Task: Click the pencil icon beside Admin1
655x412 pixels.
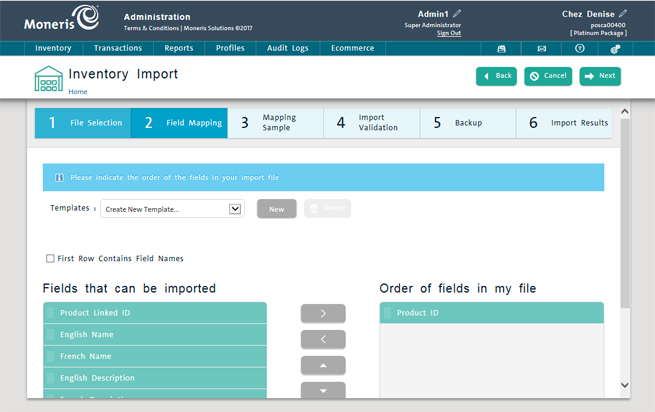Action: click(x=458, y=14)
